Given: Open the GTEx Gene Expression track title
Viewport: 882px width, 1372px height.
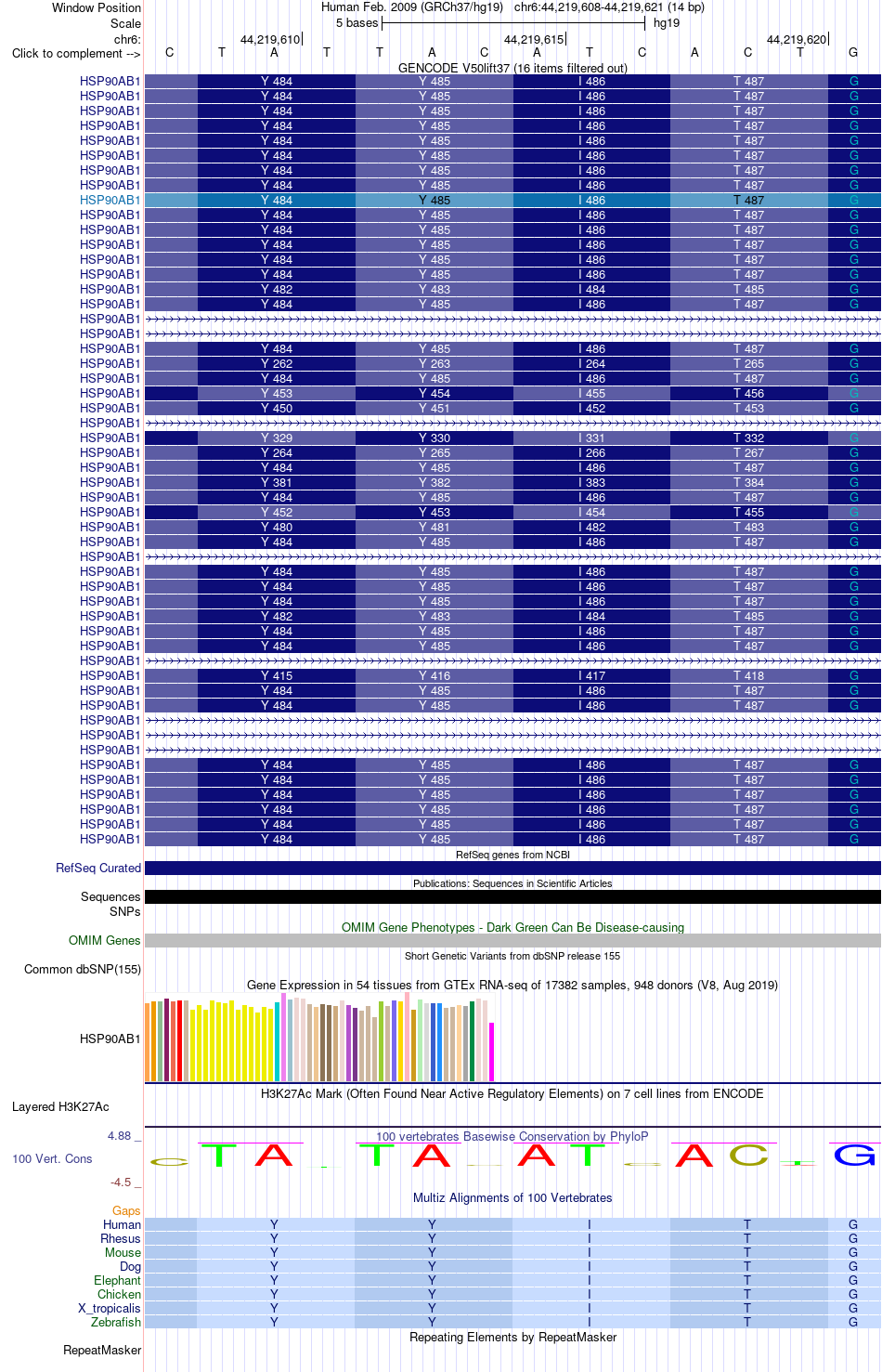Looking at the screenshot, I should tap(512, 985).
